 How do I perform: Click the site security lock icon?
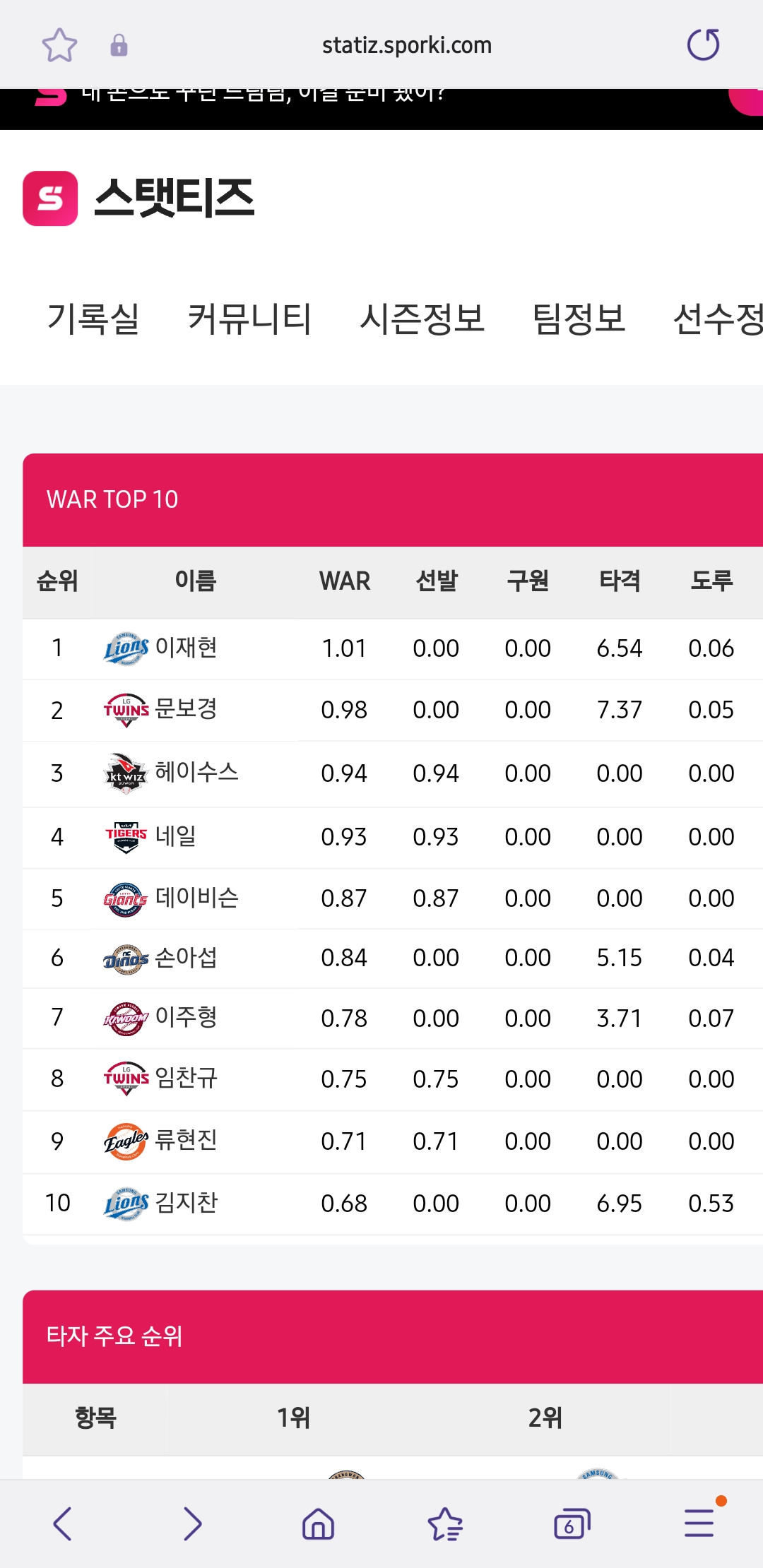click(x=119, y=45)
